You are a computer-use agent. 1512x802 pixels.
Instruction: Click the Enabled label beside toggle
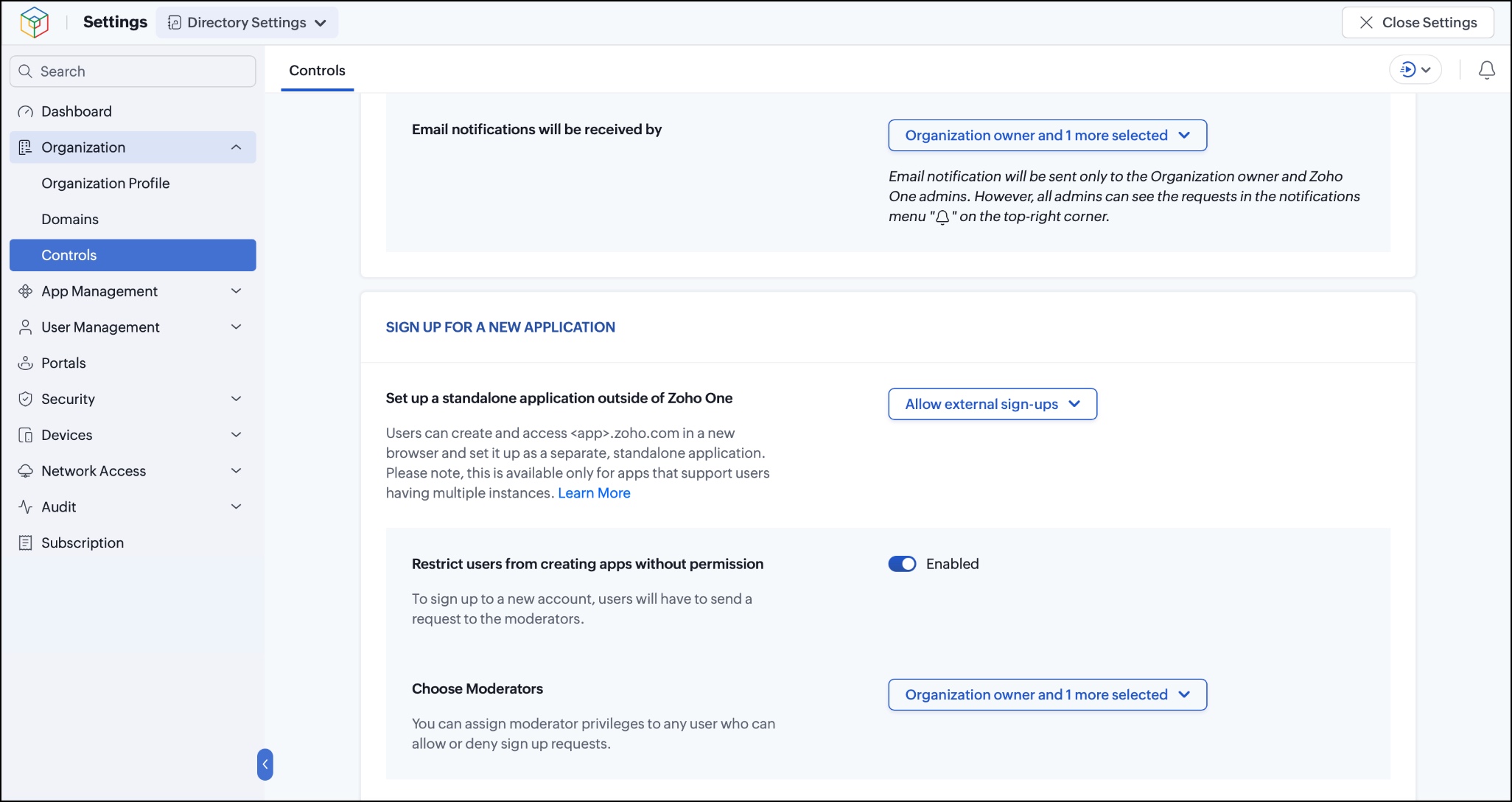[952, 564]
